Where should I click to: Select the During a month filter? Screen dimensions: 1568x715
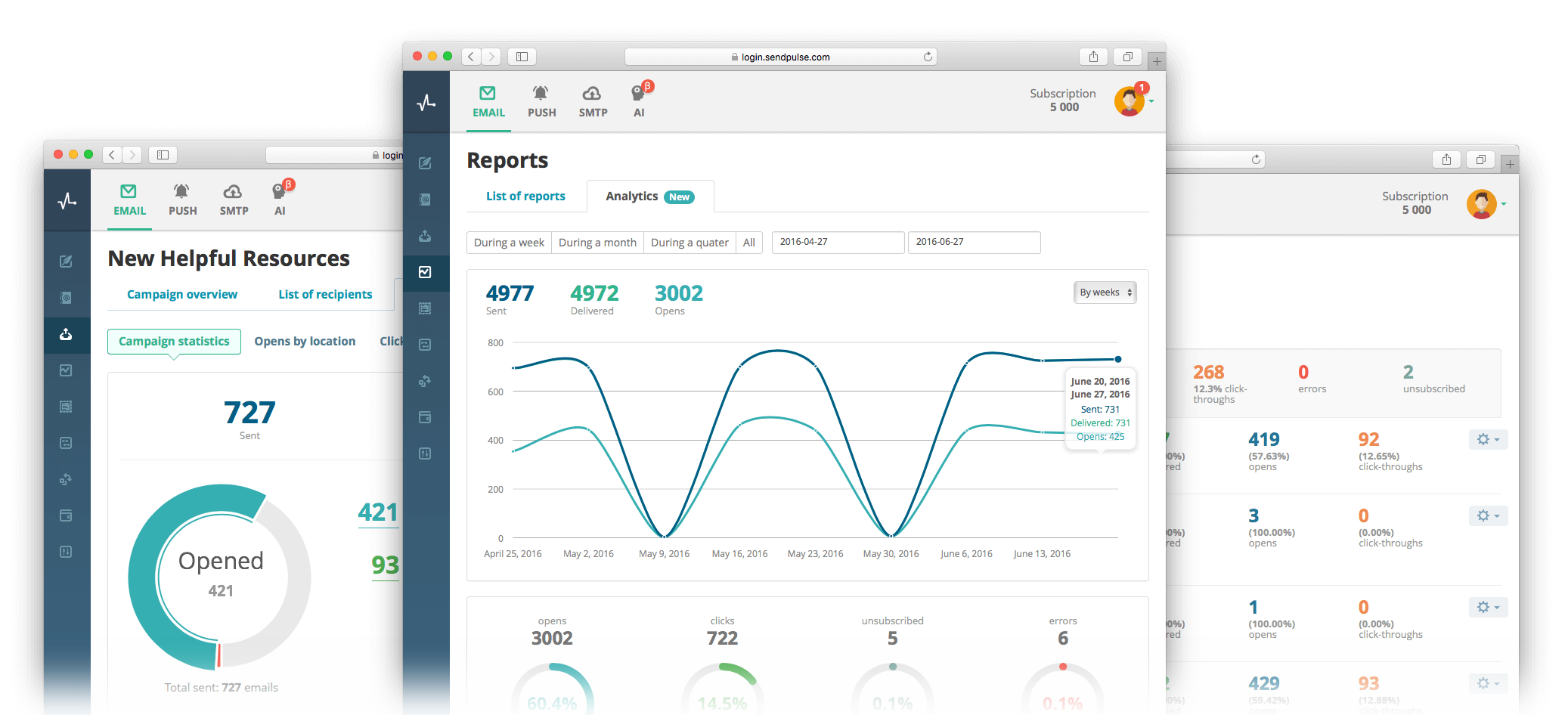pyautogui.click(x=597, y=243)
